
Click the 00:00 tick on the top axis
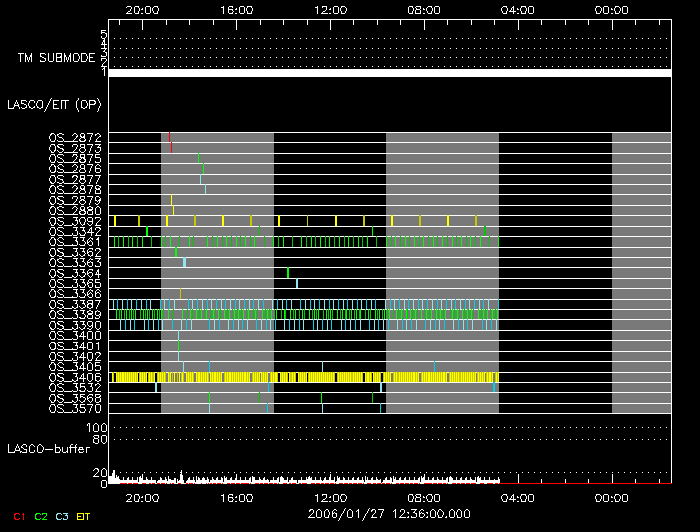(x=611, y=10)
